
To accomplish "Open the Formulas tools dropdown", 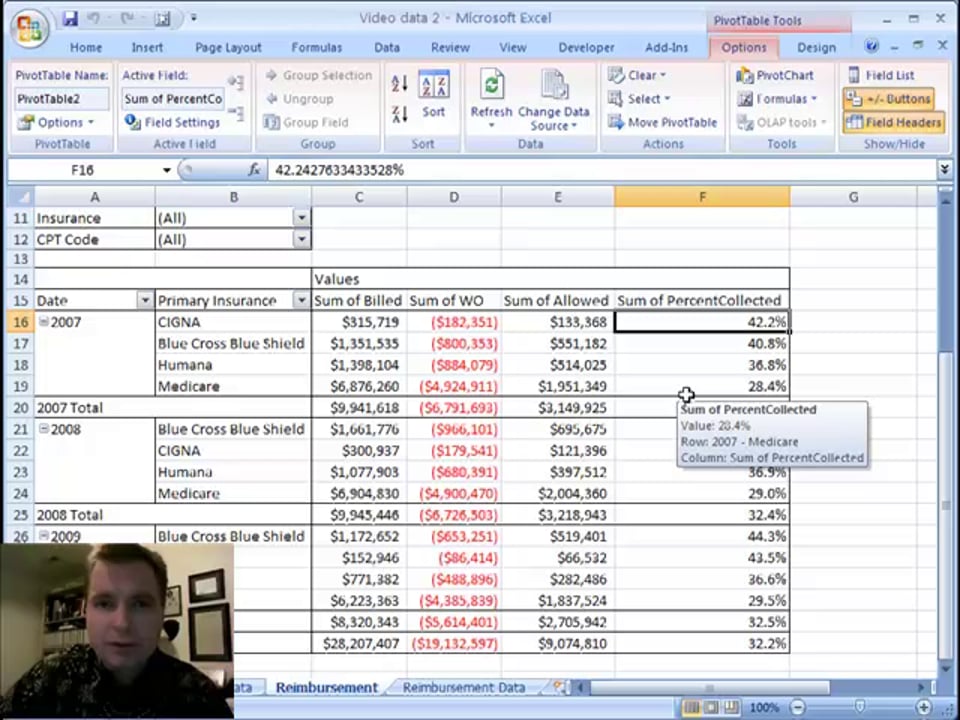I will (777, 99).
